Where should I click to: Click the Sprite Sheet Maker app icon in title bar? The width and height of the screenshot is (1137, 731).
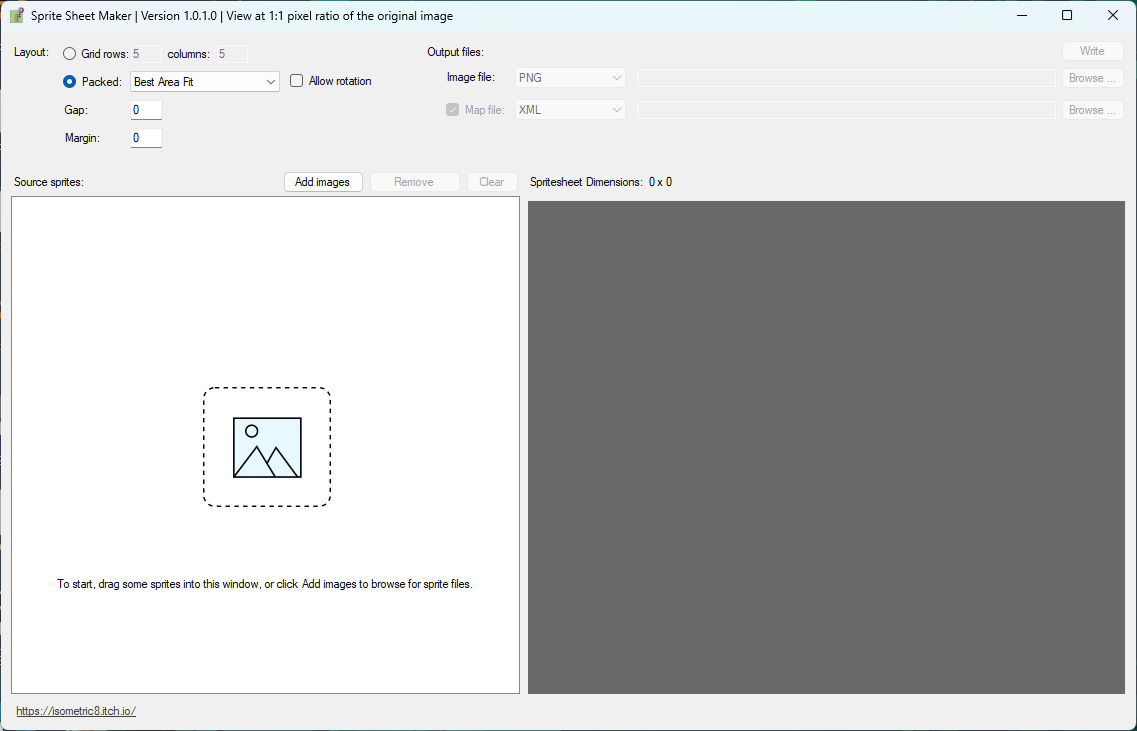[x=17, y=15]
